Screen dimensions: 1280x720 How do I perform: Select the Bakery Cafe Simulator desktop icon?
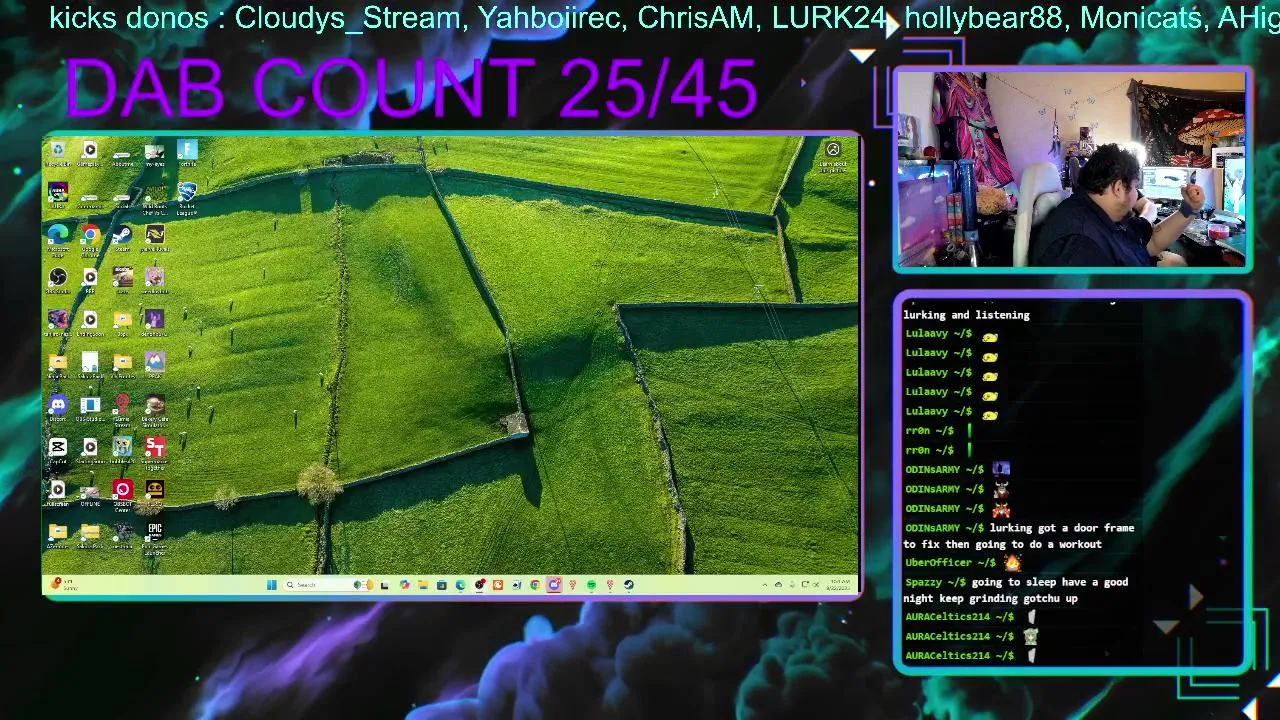tap(154, 412)
